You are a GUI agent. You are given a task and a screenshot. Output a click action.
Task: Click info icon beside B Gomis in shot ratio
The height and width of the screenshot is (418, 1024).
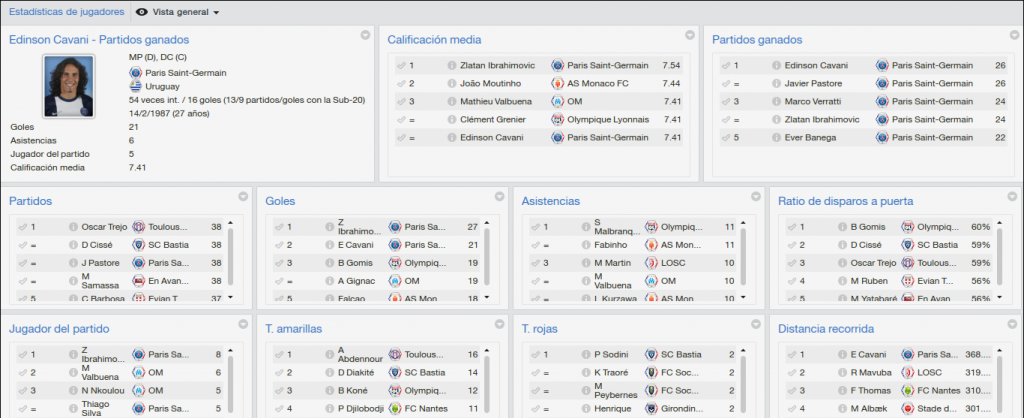(842, 227)
